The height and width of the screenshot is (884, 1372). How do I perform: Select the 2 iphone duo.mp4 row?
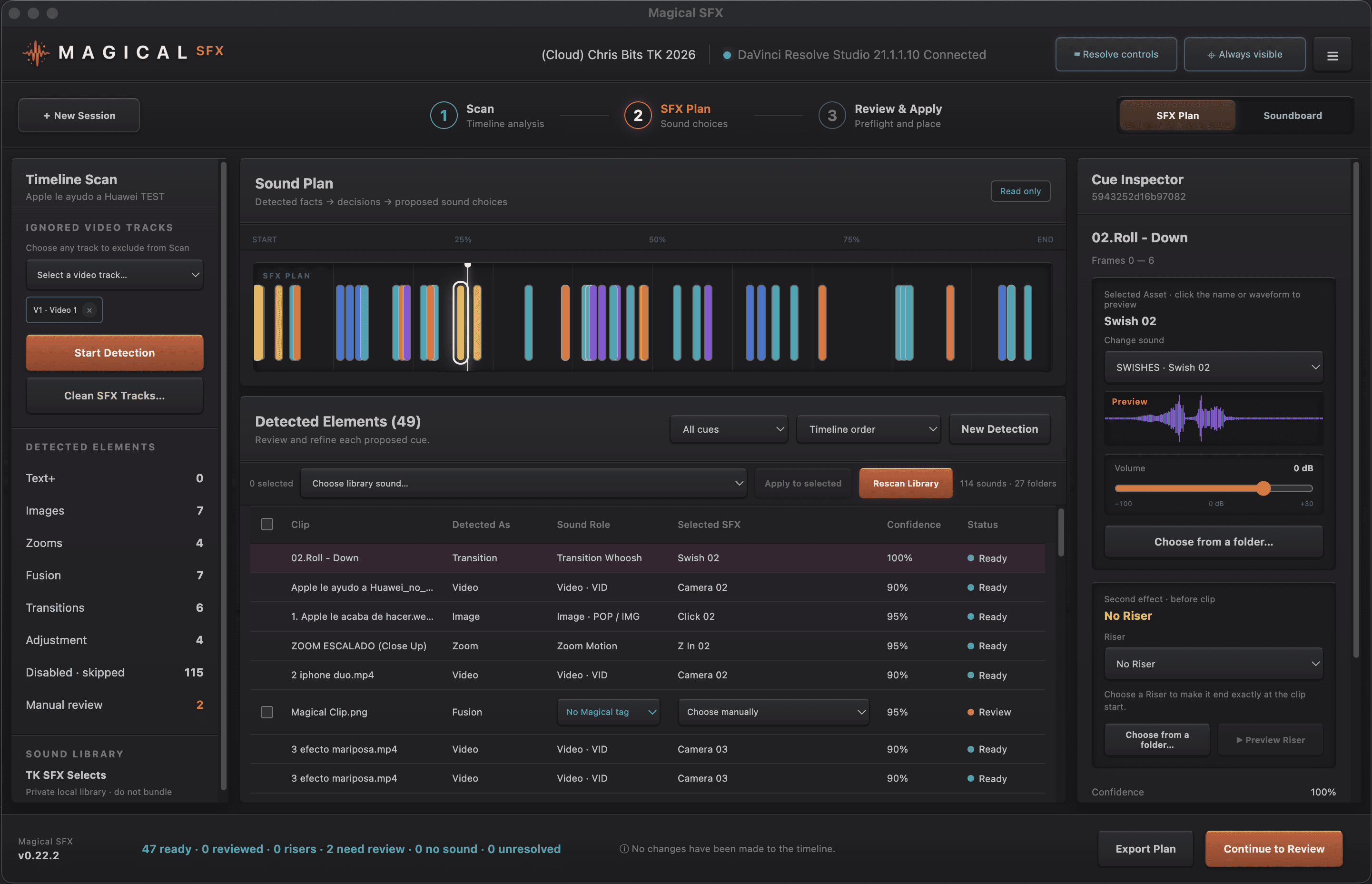tap(647, 675)
